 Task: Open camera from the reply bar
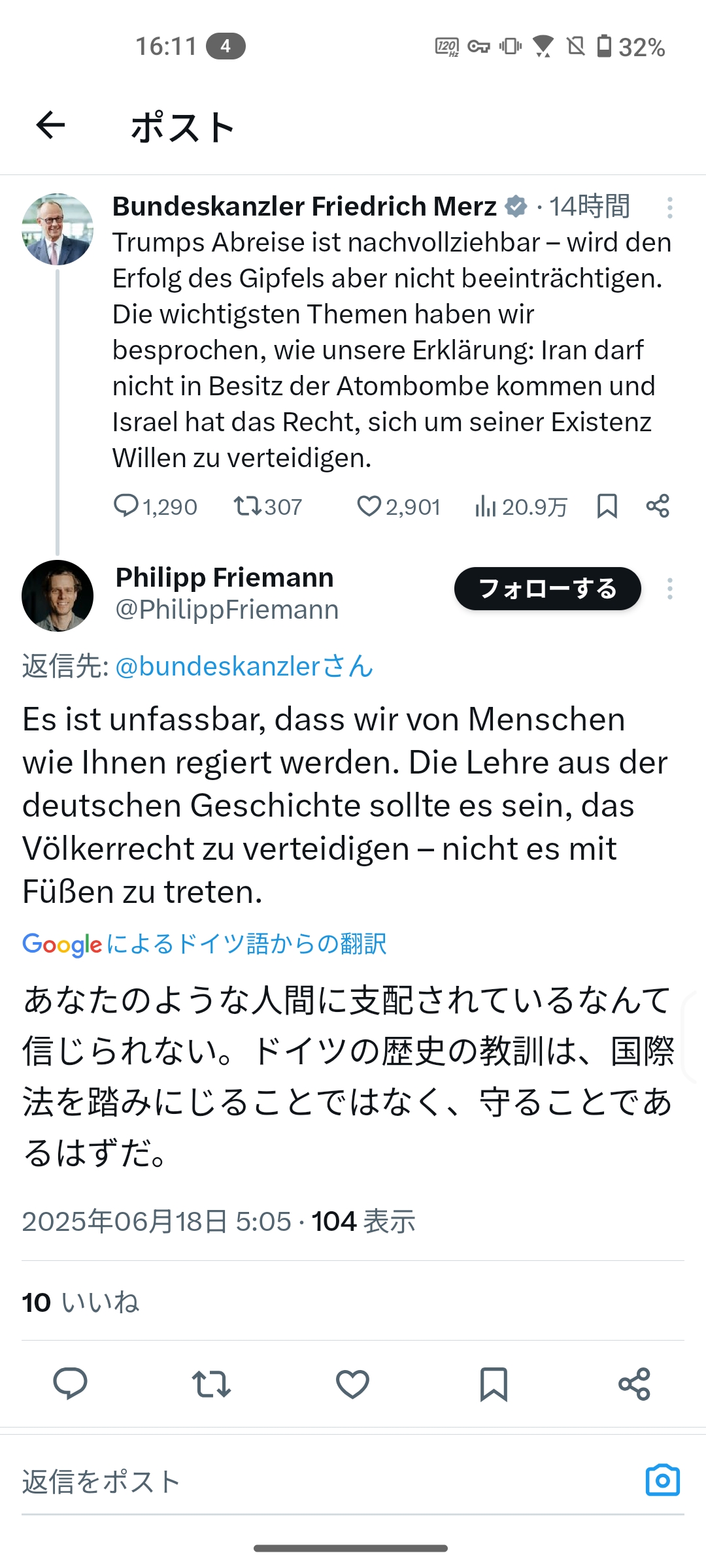pyautogui.click(x=662, y=1480)
